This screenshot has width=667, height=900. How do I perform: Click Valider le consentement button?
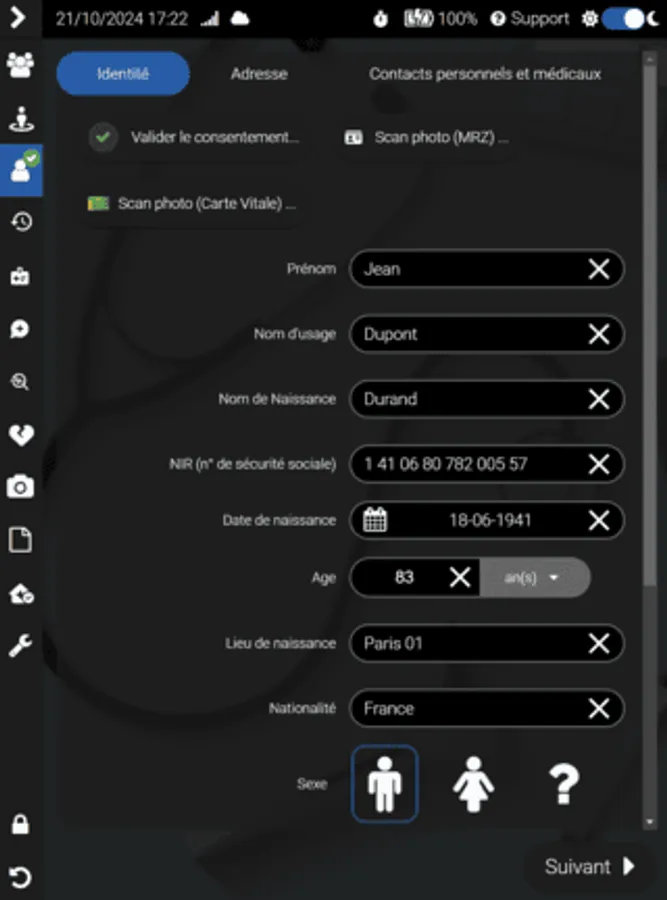click(194, 138)
